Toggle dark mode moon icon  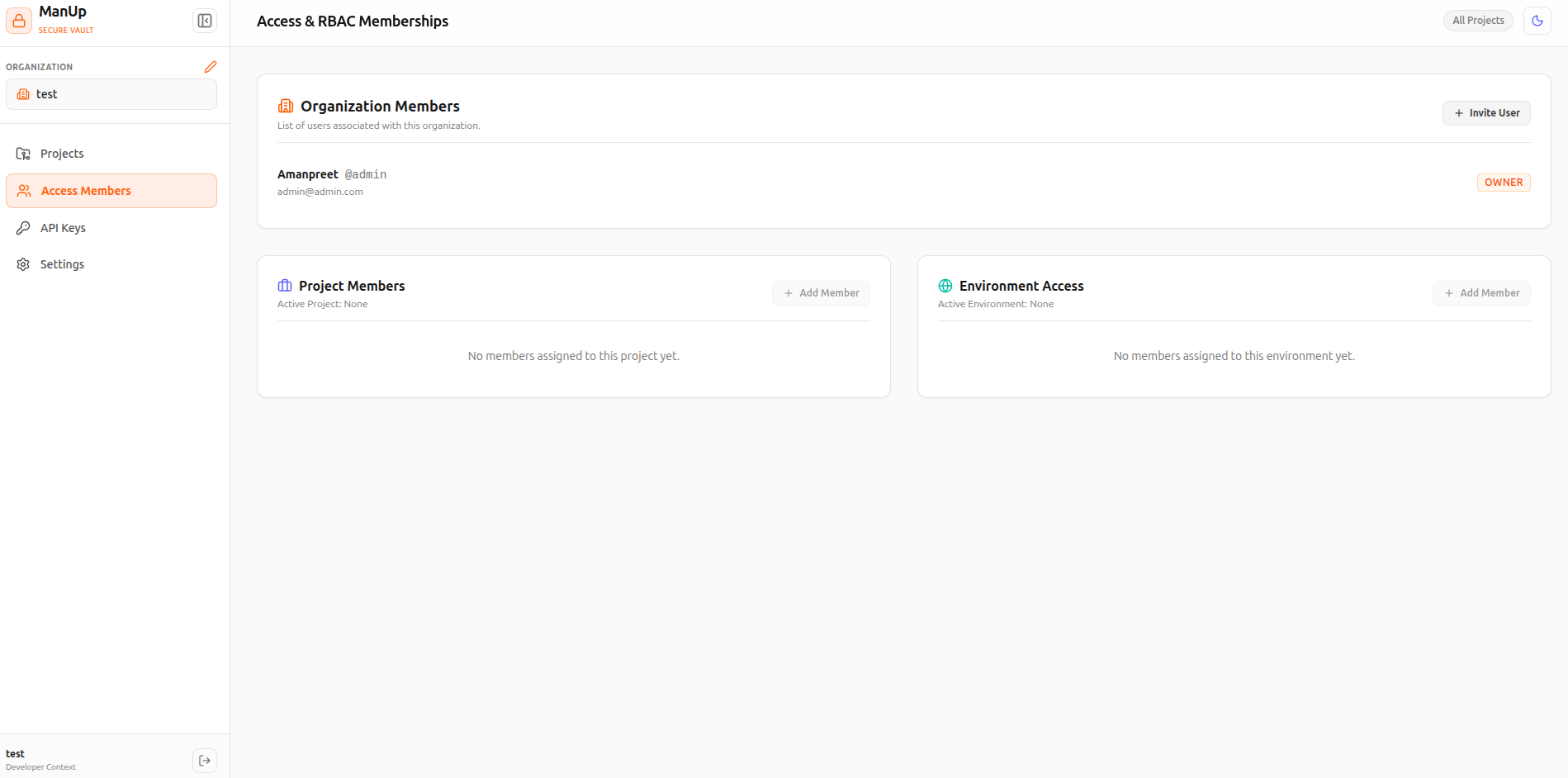pyautogui.click(x=1537, y=21)
